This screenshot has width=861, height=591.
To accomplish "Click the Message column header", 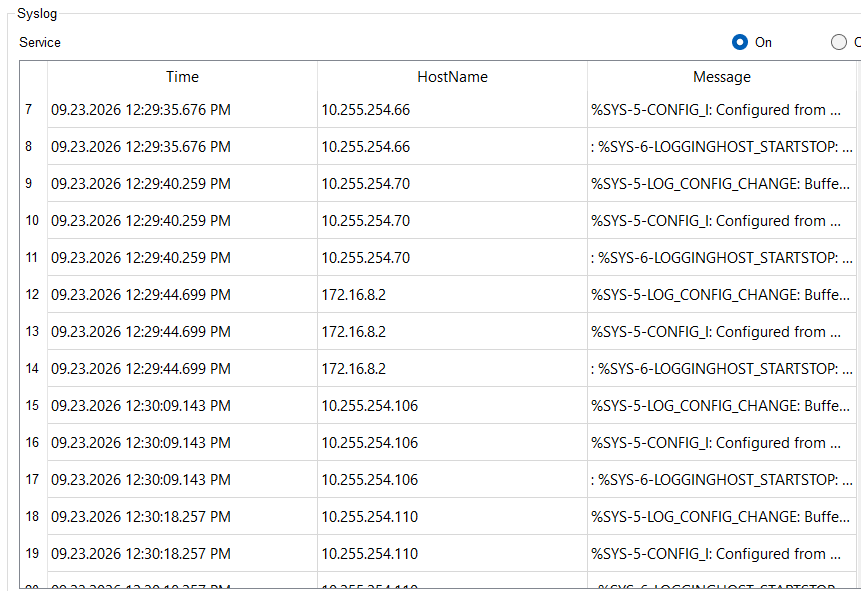I will [x=722, y=77].
